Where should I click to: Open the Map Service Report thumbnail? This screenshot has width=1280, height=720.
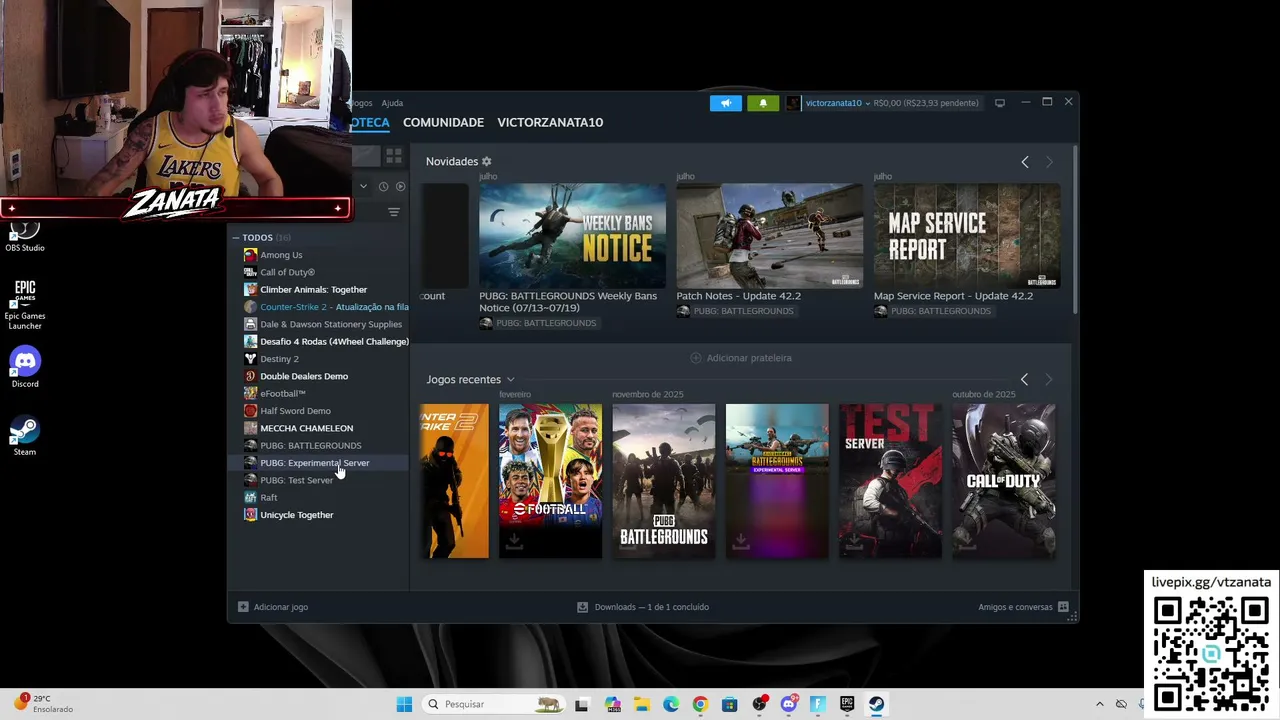(967, 235)
